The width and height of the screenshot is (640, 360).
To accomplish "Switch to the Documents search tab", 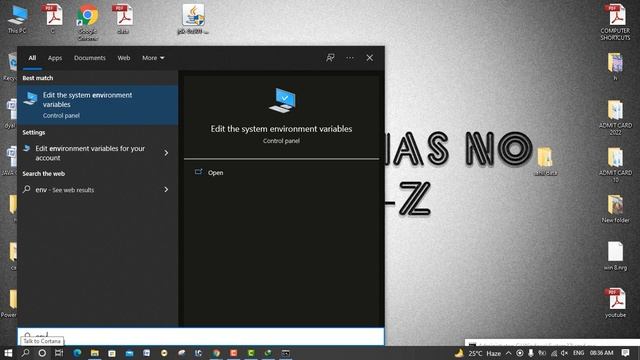I will tap(90, 58).
